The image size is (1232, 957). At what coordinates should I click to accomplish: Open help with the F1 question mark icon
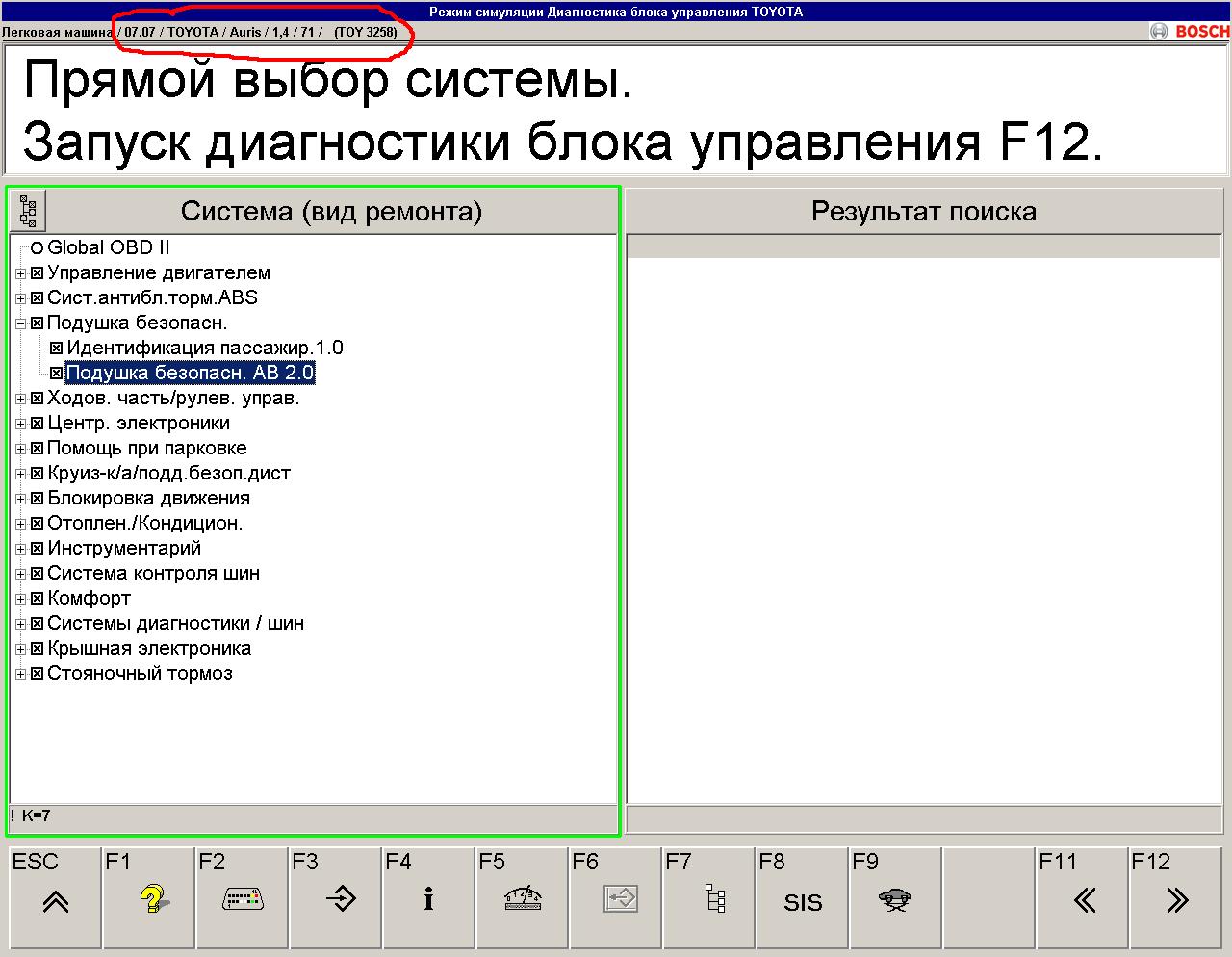pos(149,898)
